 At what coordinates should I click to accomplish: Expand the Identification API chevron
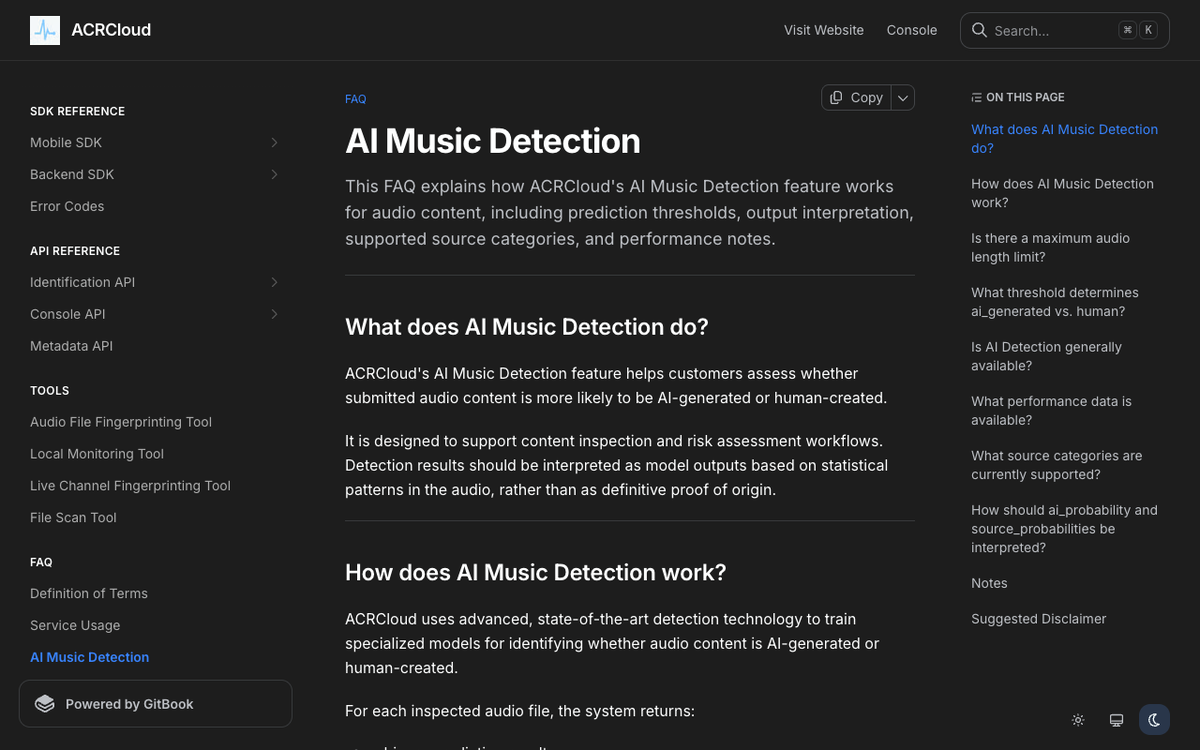click(274, 283)
